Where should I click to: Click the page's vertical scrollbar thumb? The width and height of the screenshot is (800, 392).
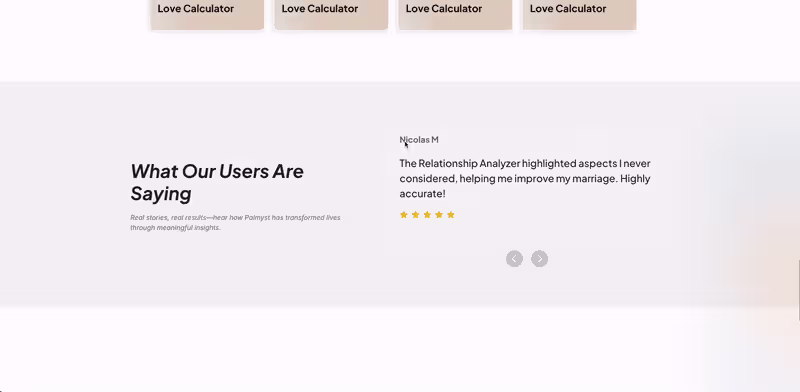798,291
